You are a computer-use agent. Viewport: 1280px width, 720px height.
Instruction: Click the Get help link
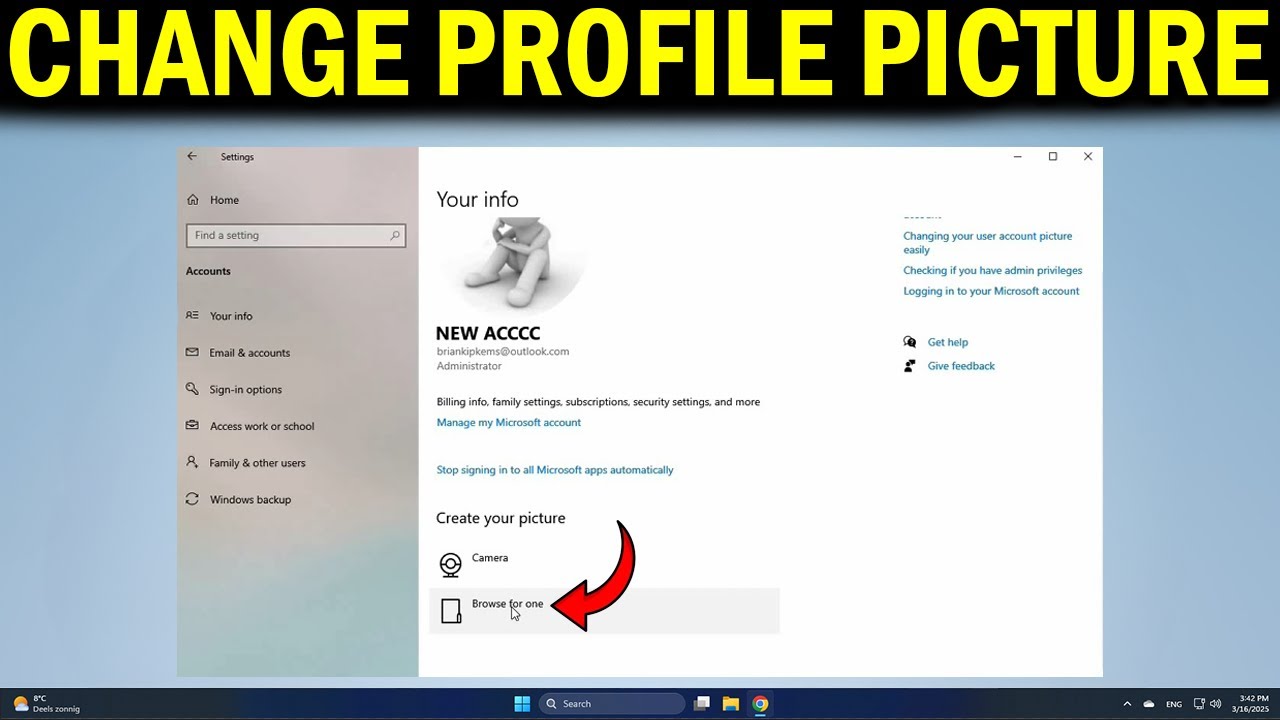point(947,342)
